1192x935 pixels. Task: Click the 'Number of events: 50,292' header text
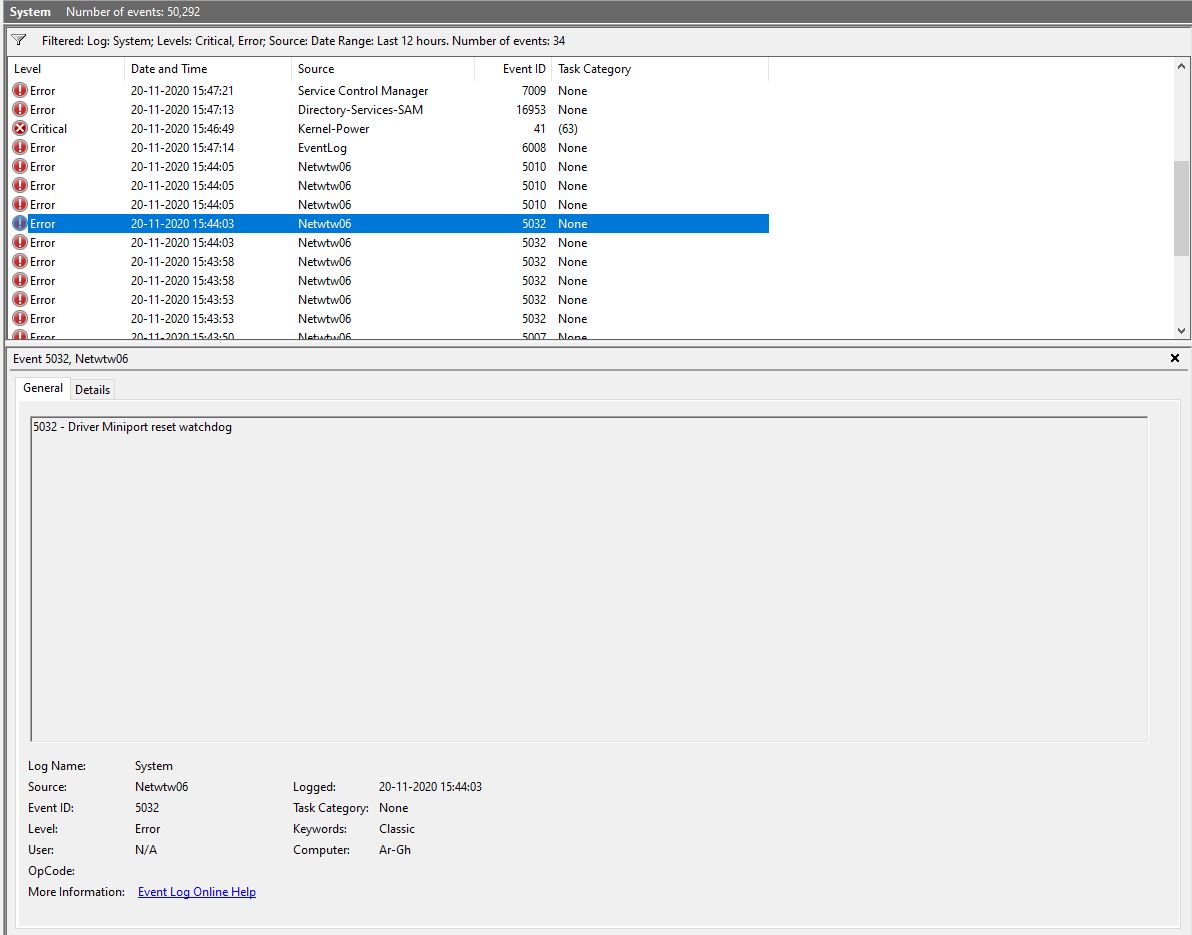tap(133, 12)
